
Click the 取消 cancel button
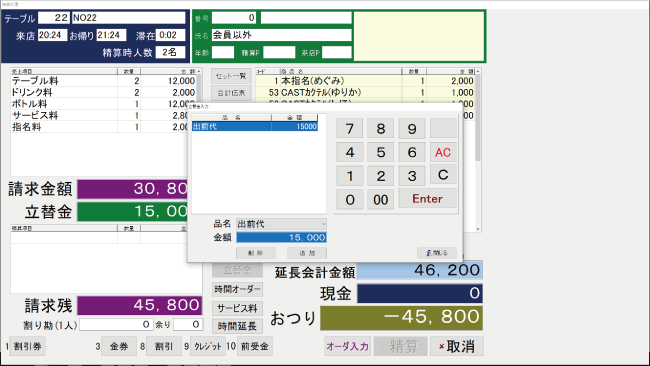tap(456, 346)
